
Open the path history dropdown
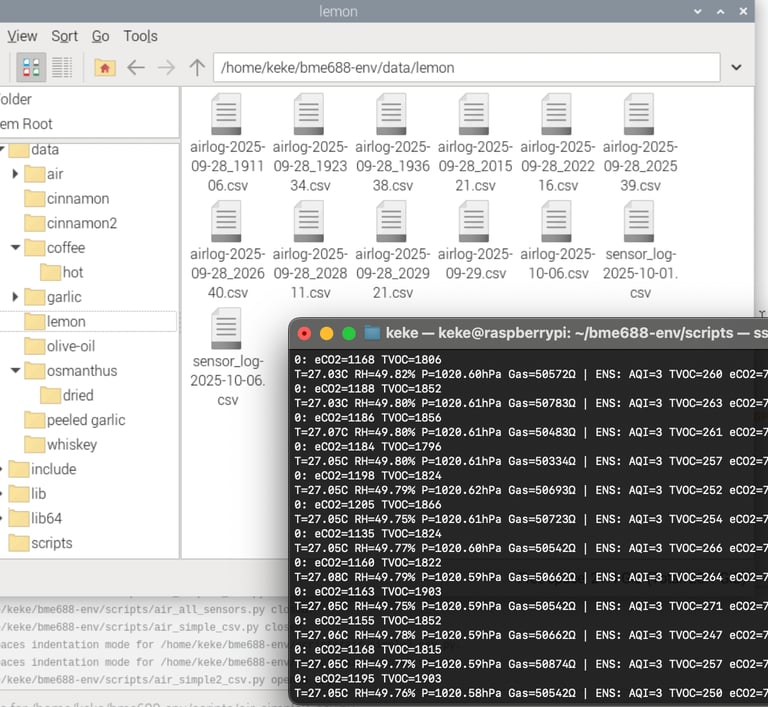tap(737, 68)
